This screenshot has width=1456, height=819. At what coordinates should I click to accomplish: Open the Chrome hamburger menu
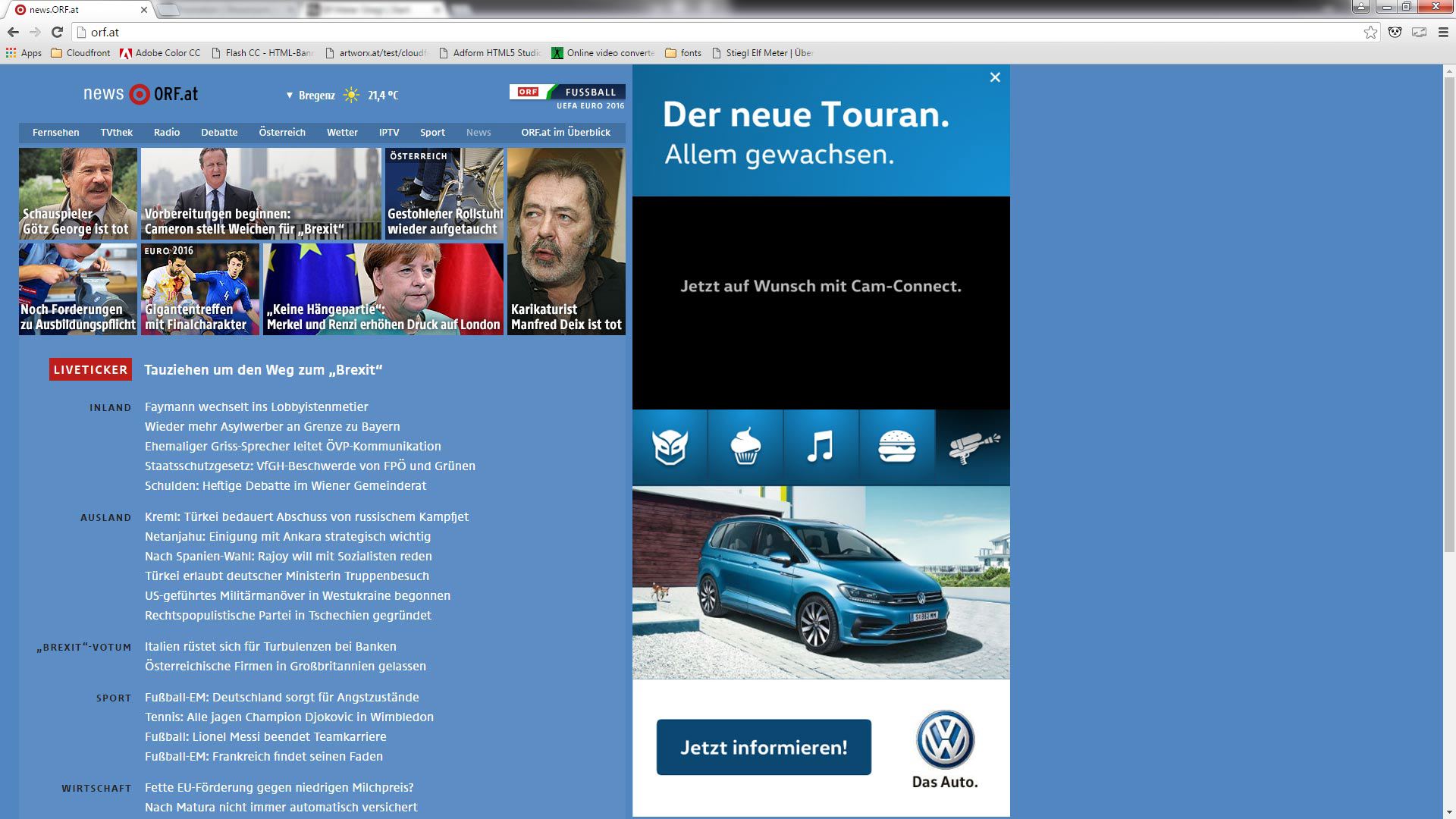[1443, 32]
